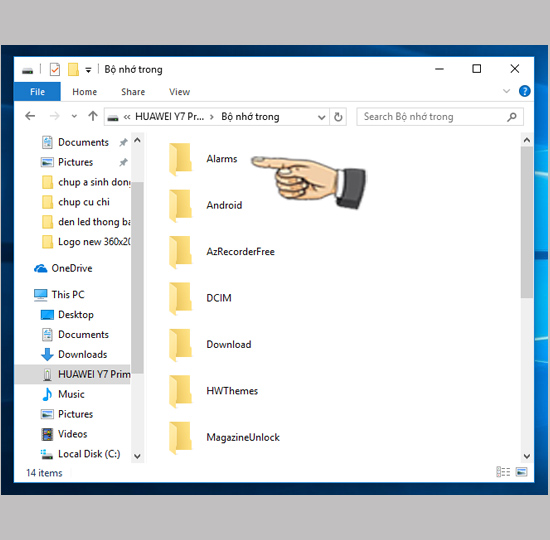This screenshot has height=540, width=550.
Task: Click file list scroll up arrow
Action: (526, 140)
